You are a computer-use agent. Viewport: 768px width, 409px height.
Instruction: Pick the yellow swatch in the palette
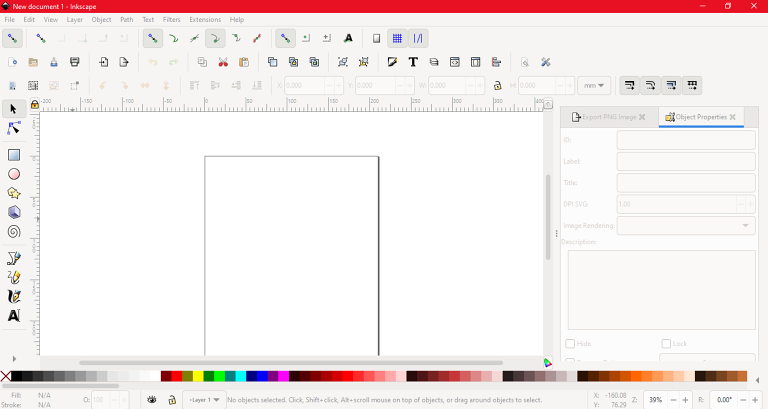[197, 376]
